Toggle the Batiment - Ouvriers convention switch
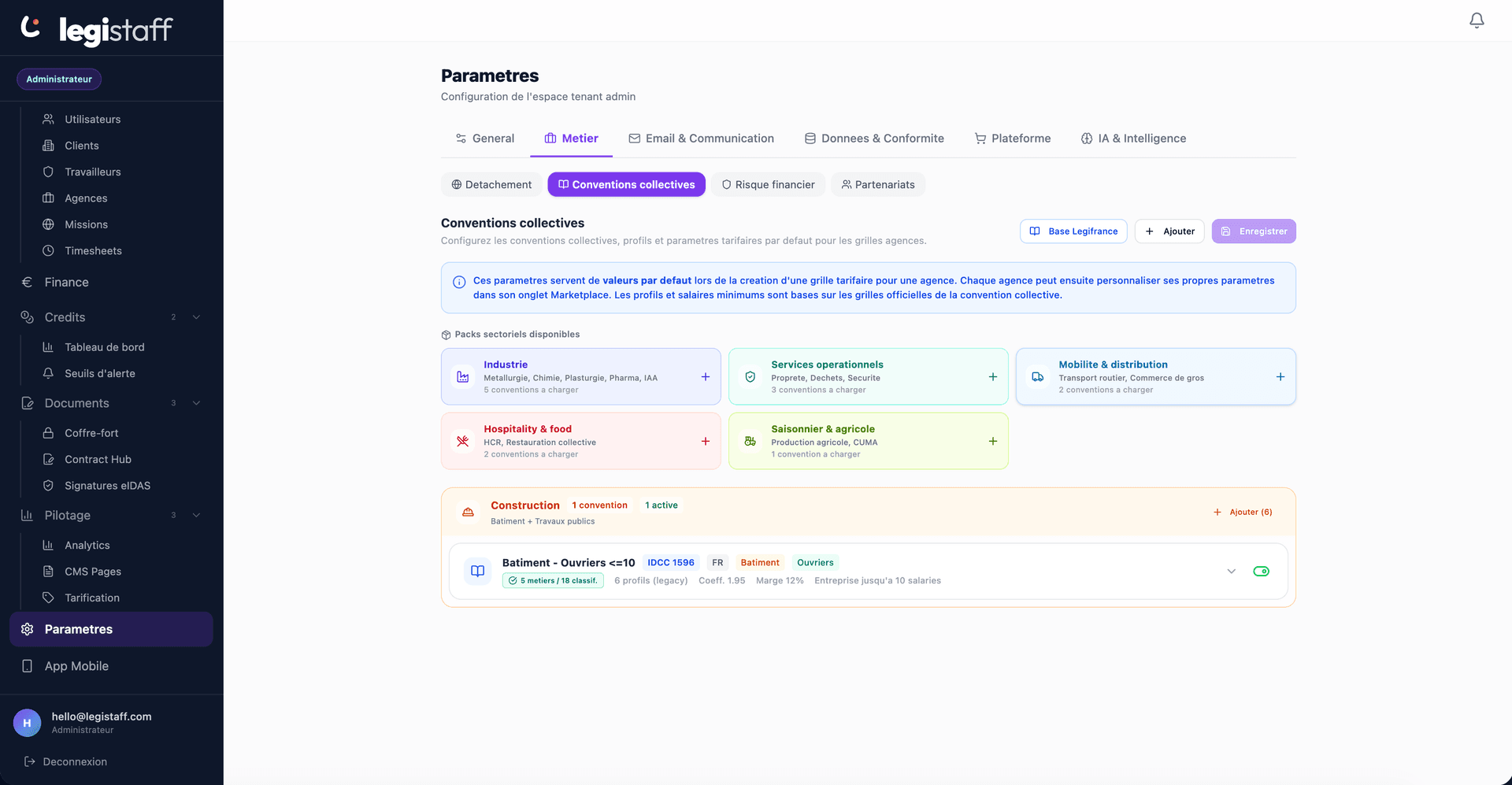 [x=1261, y=572]
